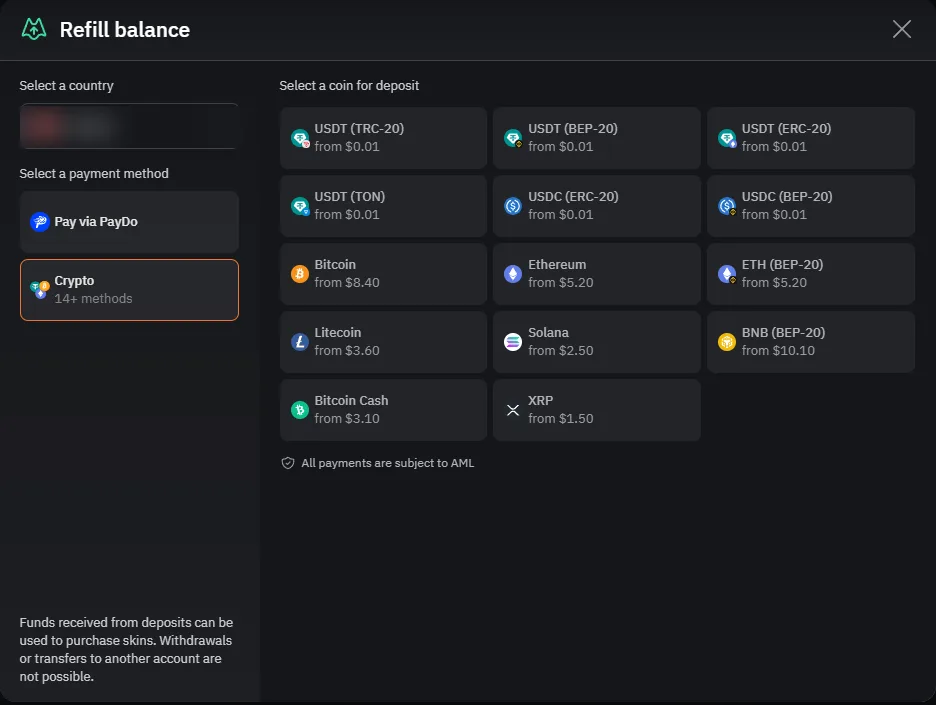Viewport: 936px width, 705px height.
Task: Click the green Bitcoin Cash icon
Action: [x=300, y=410]
